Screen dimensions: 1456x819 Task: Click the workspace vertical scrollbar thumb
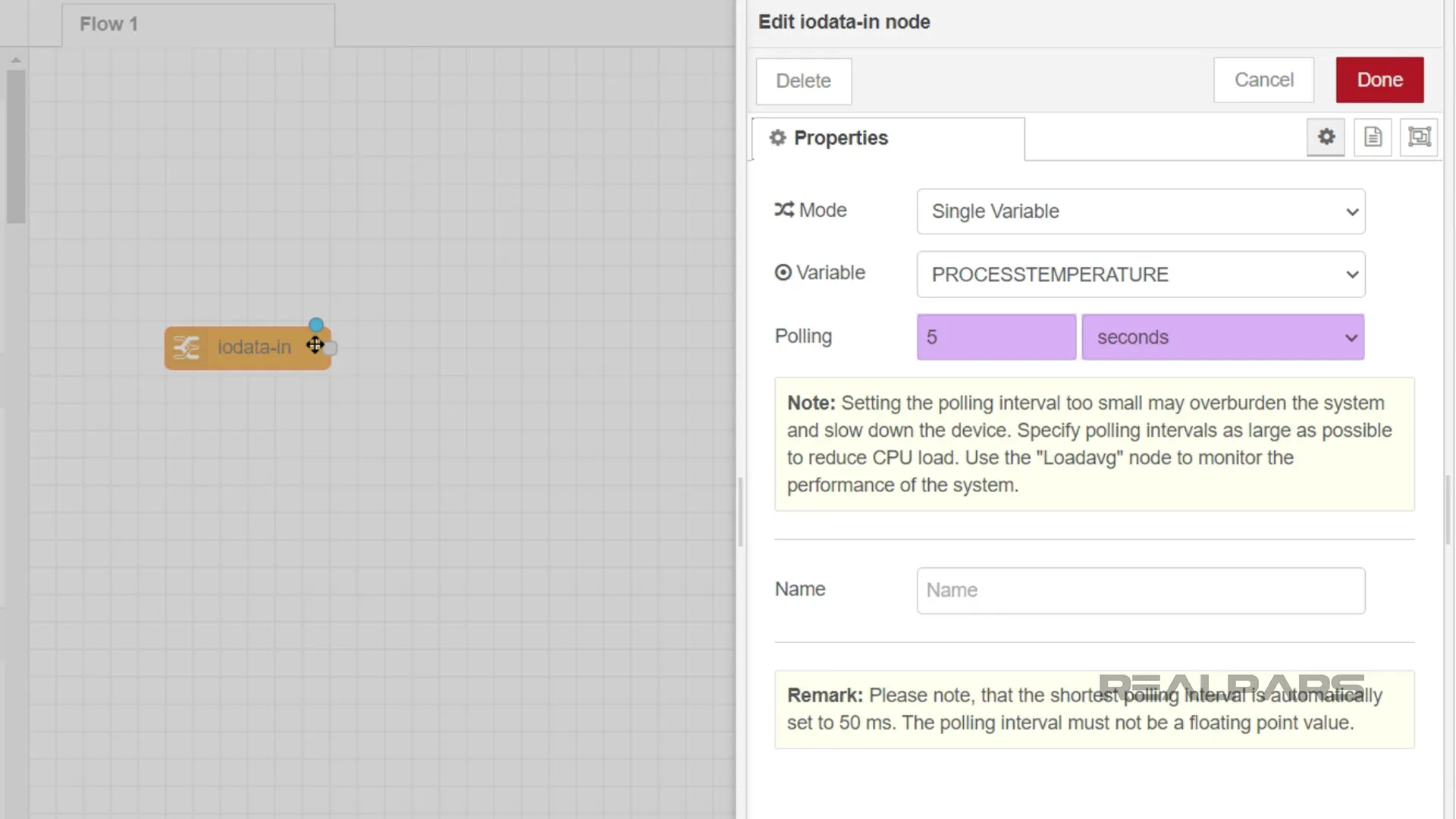point(16,147)
